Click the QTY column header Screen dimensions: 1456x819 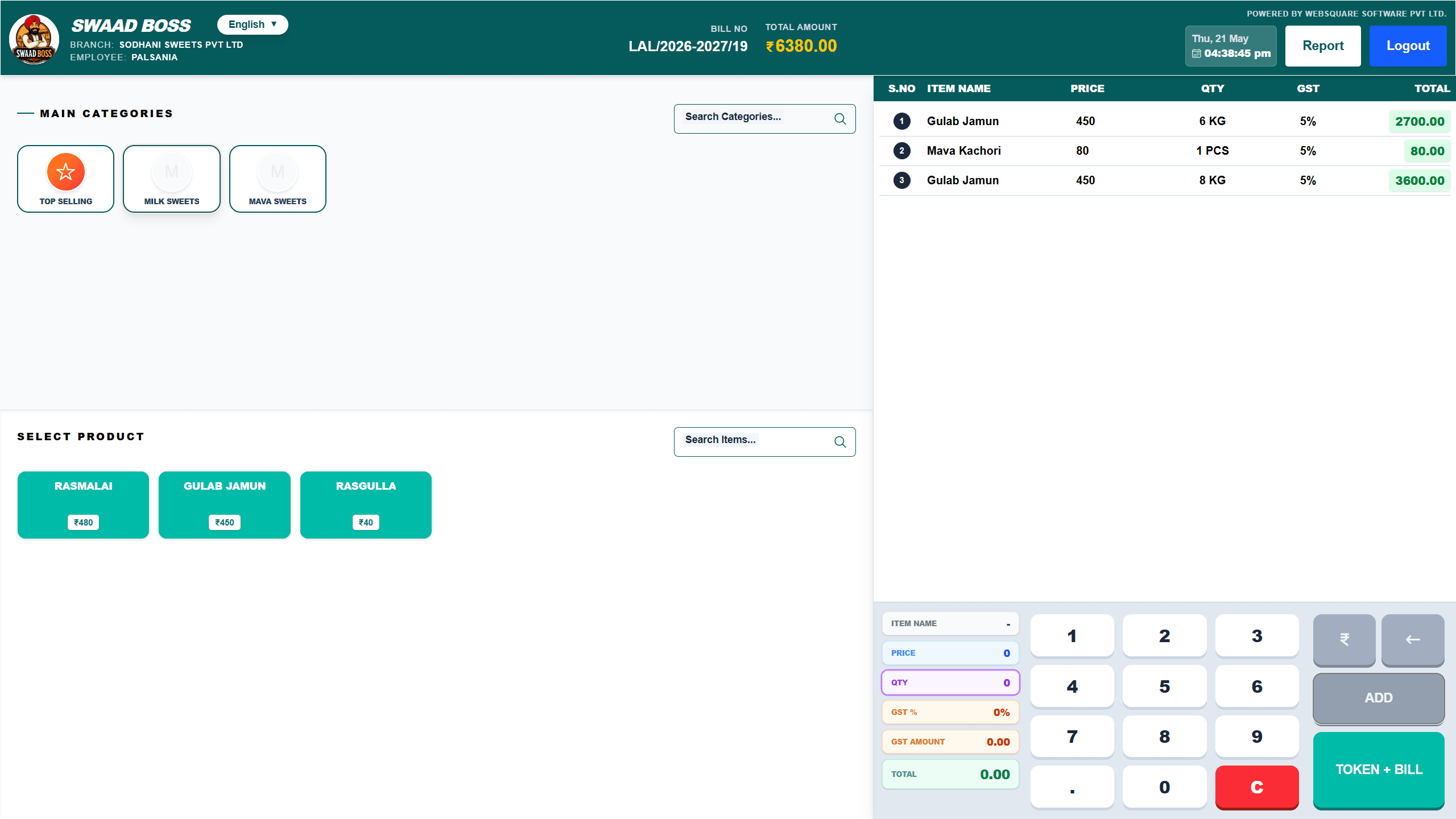pyautogui.click(x=1213, y=89)
